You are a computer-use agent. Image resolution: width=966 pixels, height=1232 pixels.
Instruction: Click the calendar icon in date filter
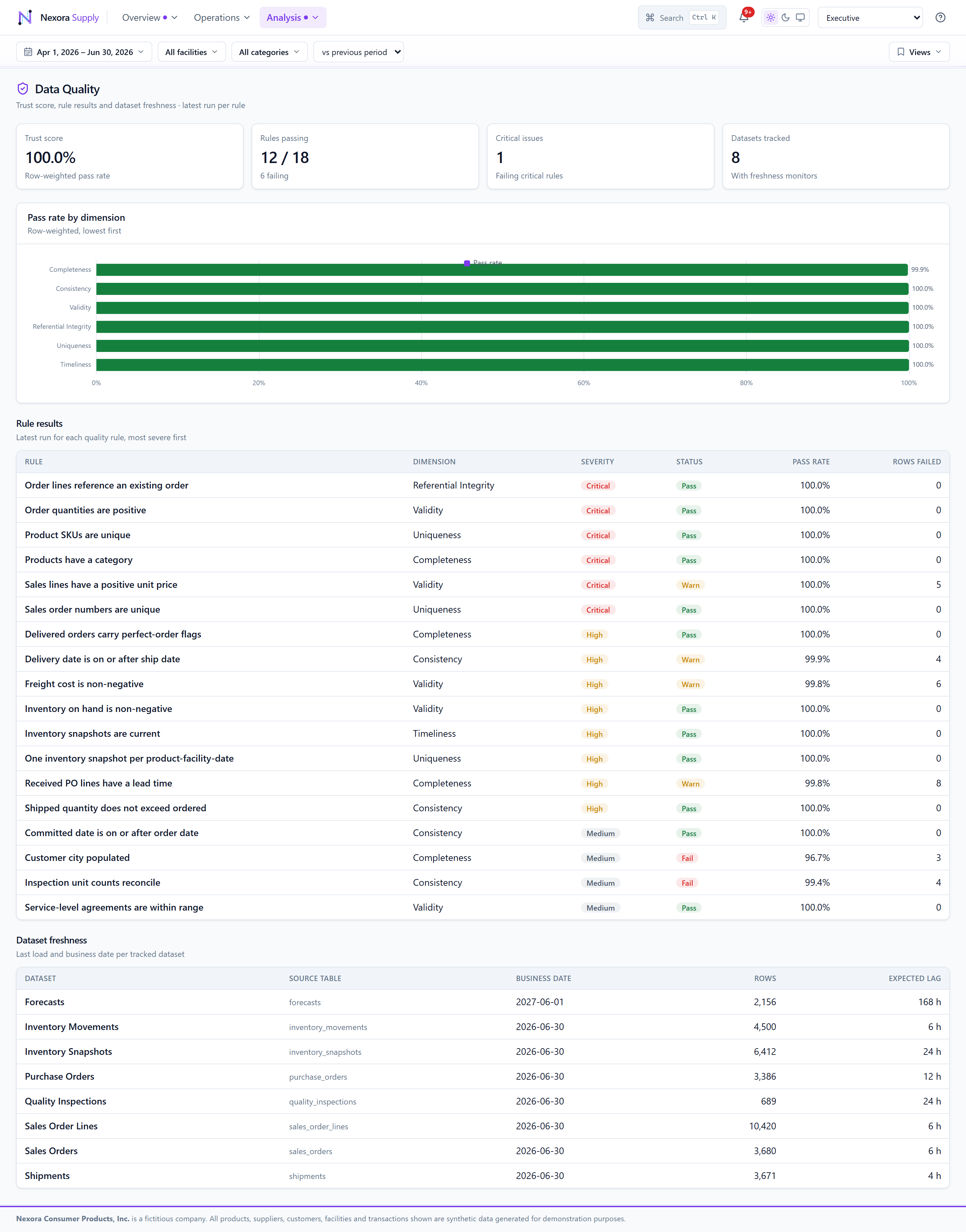coord(28,52)
